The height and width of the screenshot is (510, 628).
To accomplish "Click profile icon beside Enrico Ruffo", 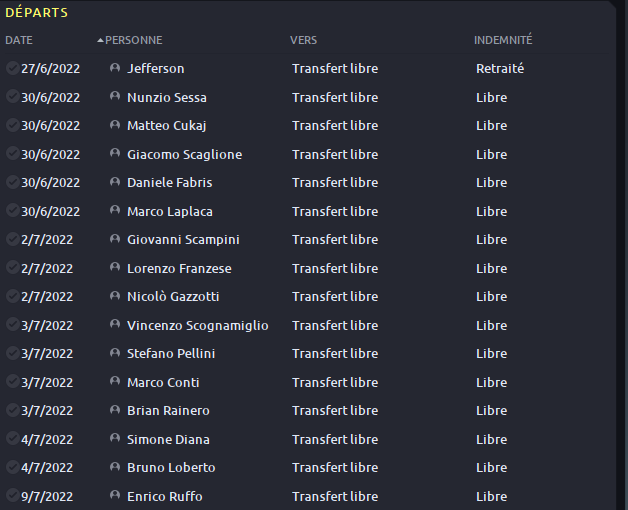I will coord(115,495).
